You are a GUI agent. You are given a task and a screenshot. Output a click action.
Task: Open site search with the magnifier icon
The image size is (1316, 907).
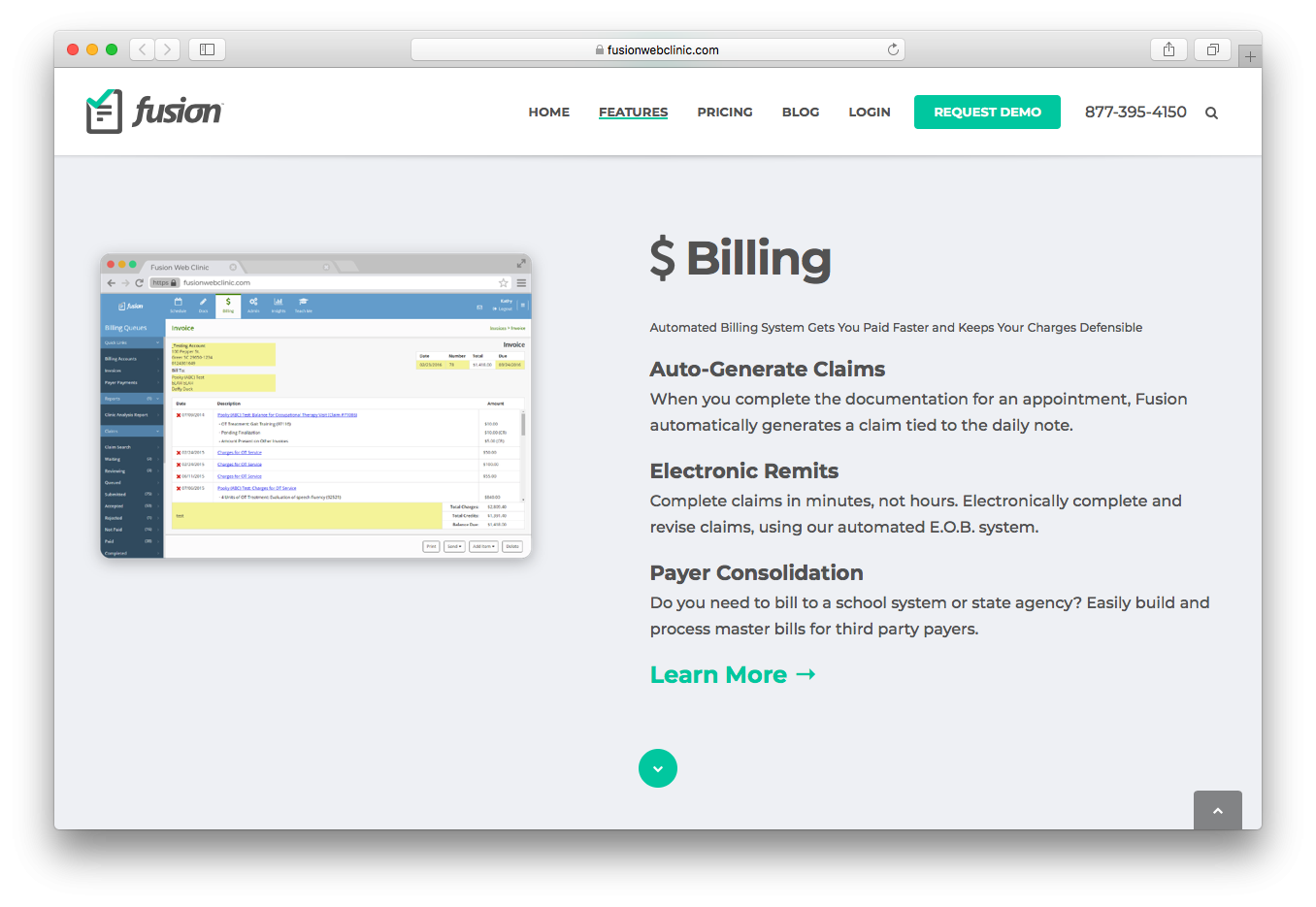click(x=1211, y=113)
